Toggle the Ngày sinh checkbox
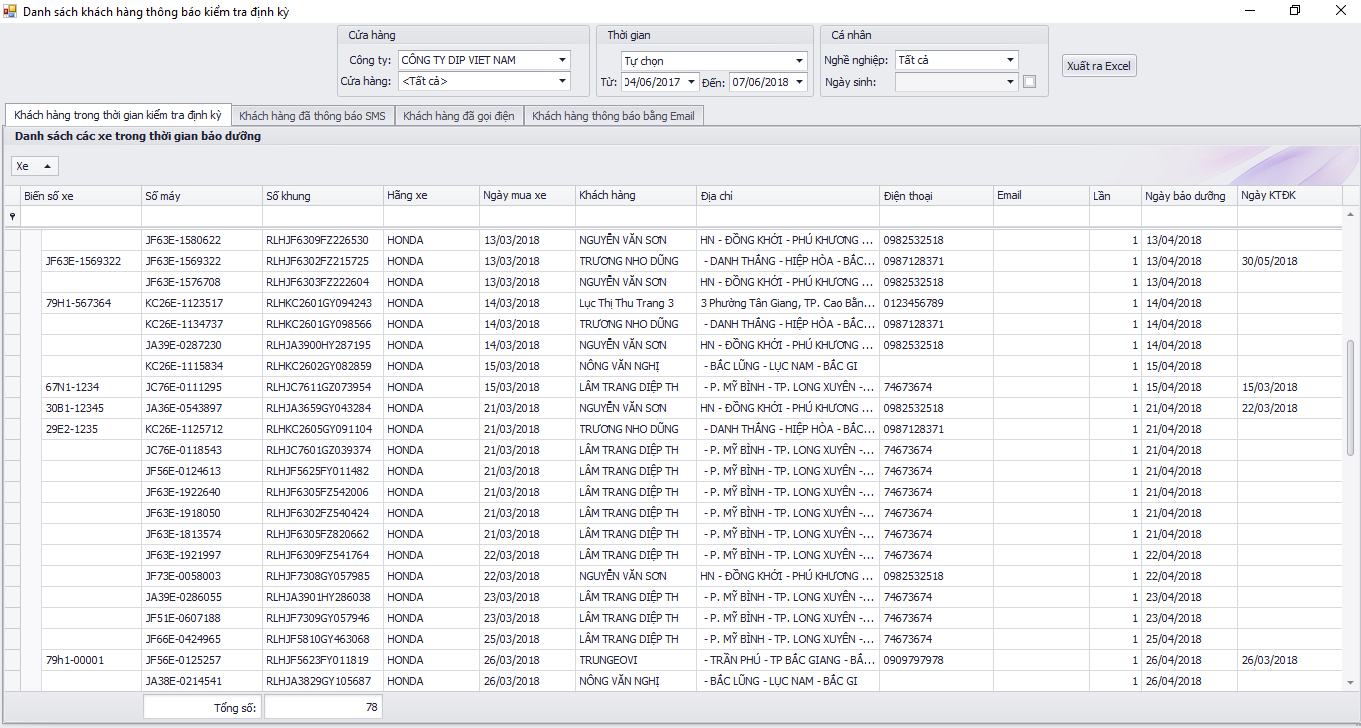1361x728 pixels. [x=1029, y=82]
